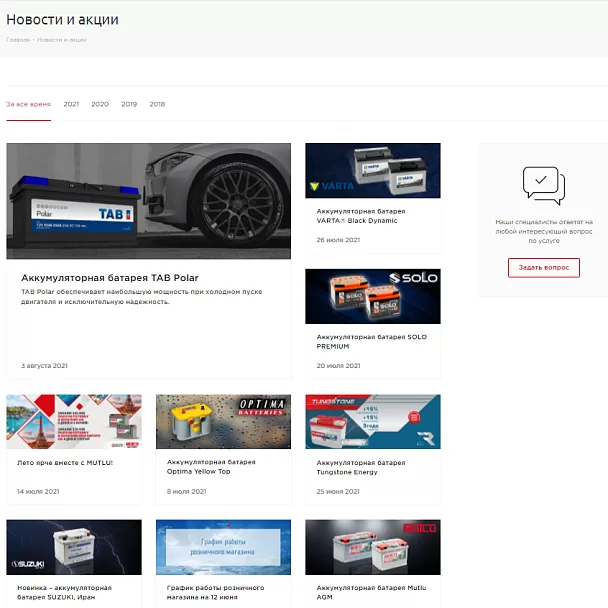Image resolution: width=608 pixels, height=608 pixels.
Task: Switch to the 2021 news tab
Action: coord(71,104)
